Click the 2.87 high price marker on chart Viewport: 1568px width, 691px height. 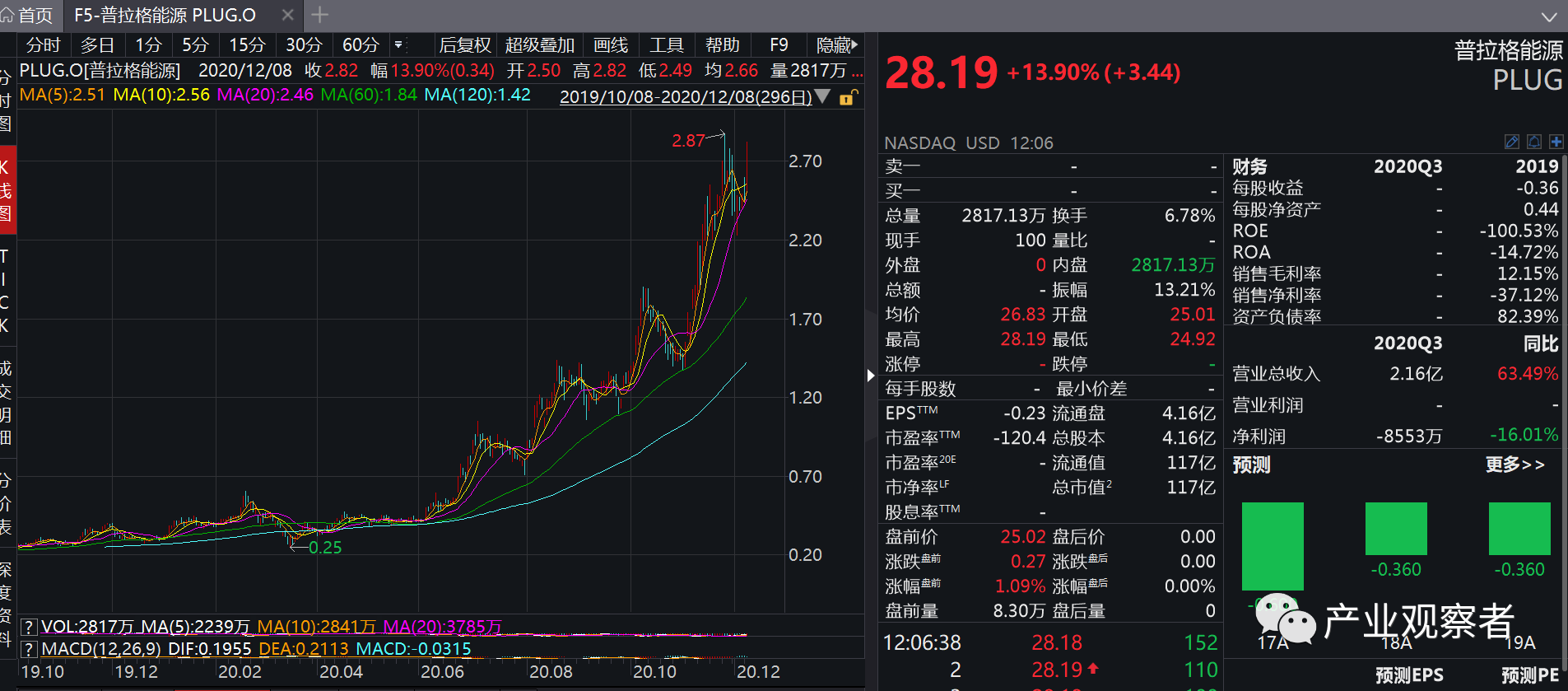click(688, 141)
